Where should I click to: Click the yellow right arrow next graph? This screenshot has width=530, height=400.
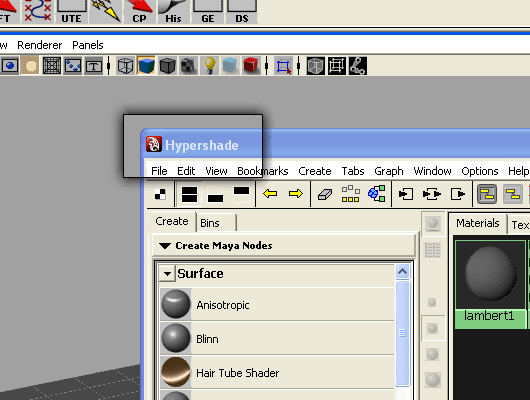pyautogui.click(x=296, y=194)
